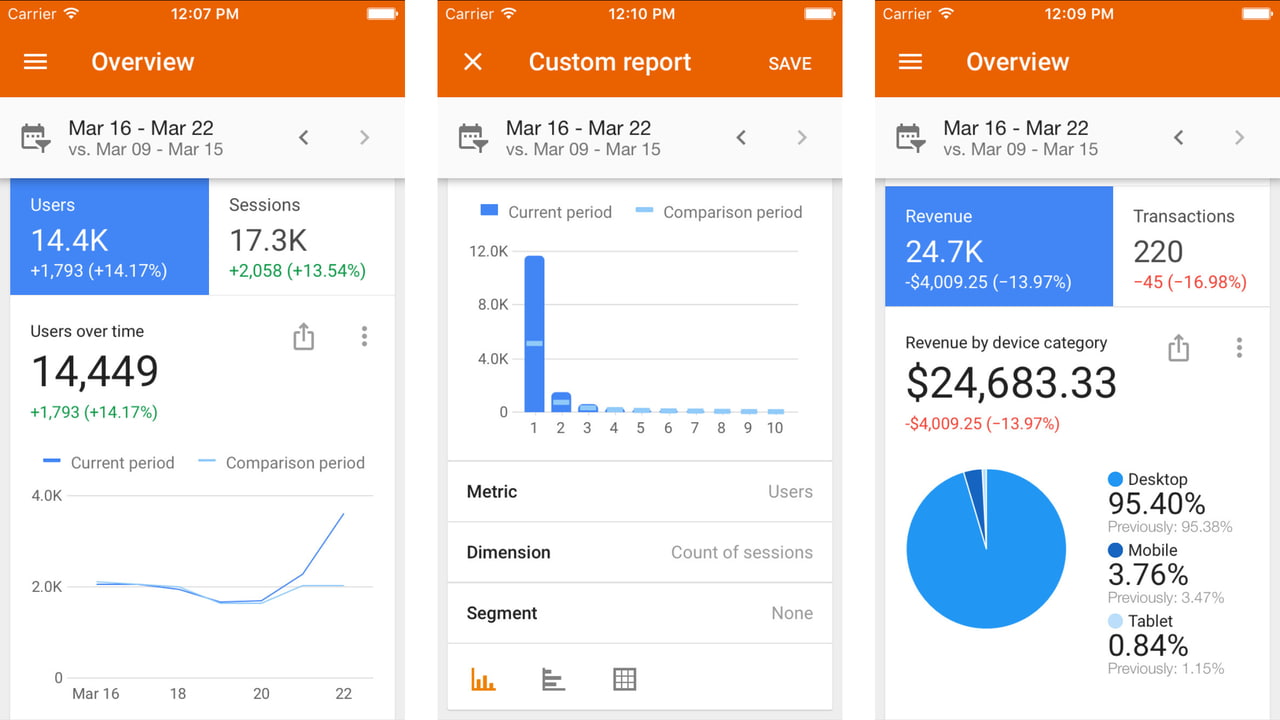Open the Segment selector showing None

point(639,614)
